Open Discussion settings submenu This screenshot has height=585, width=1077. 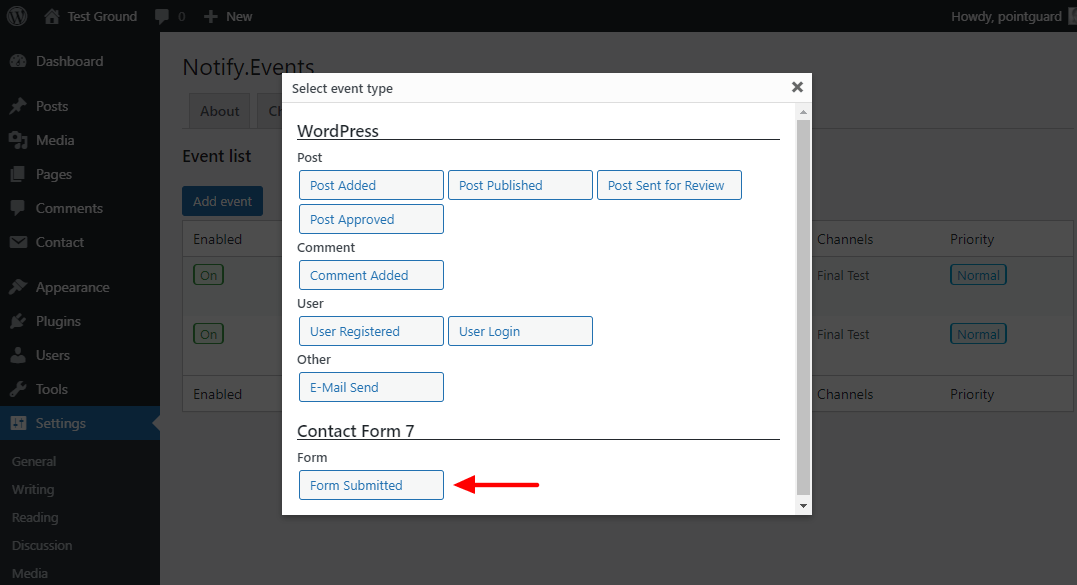(42, 546)
